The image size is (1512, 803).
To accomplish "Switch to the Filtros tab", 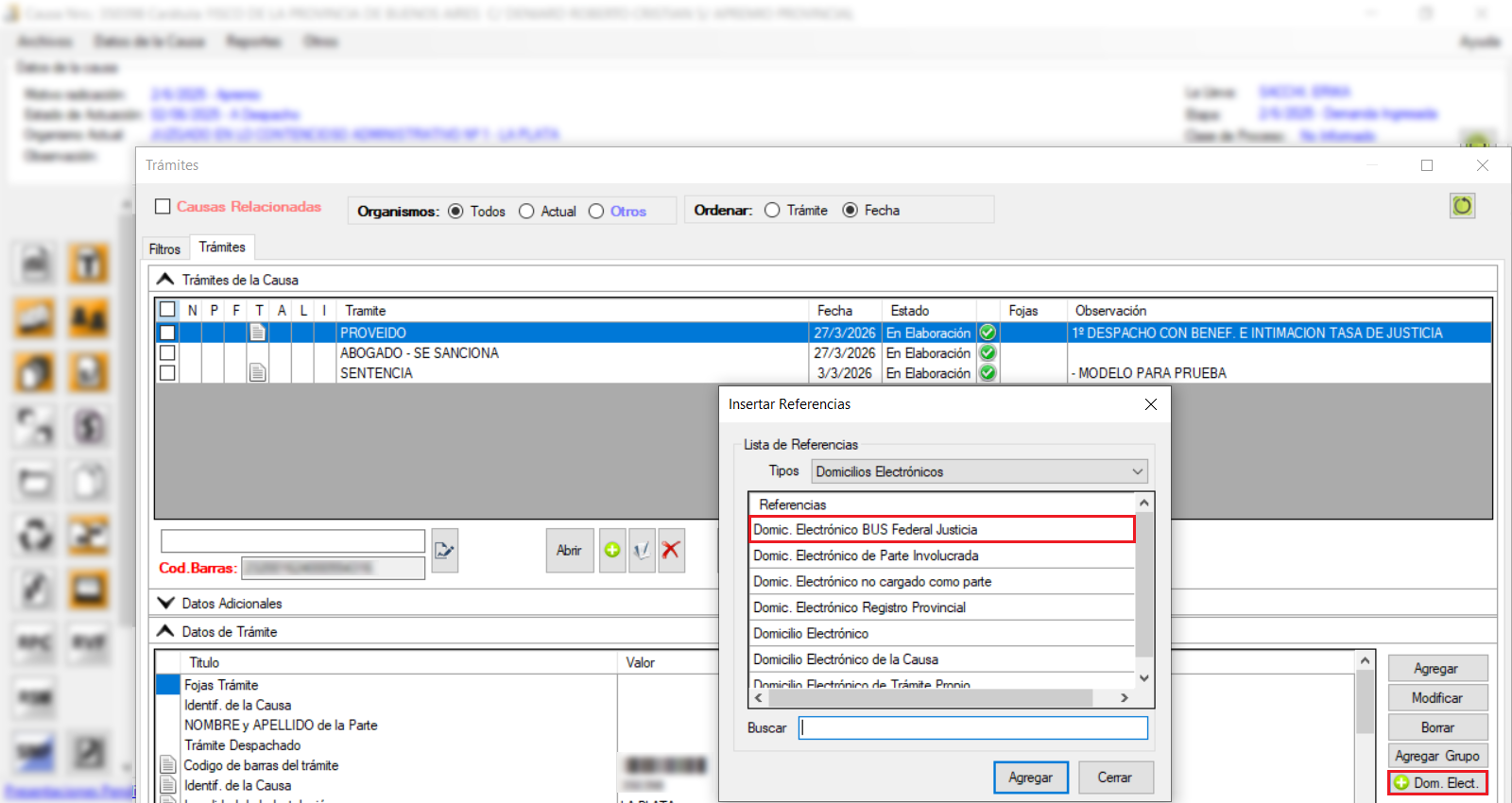I will point(164,248).
